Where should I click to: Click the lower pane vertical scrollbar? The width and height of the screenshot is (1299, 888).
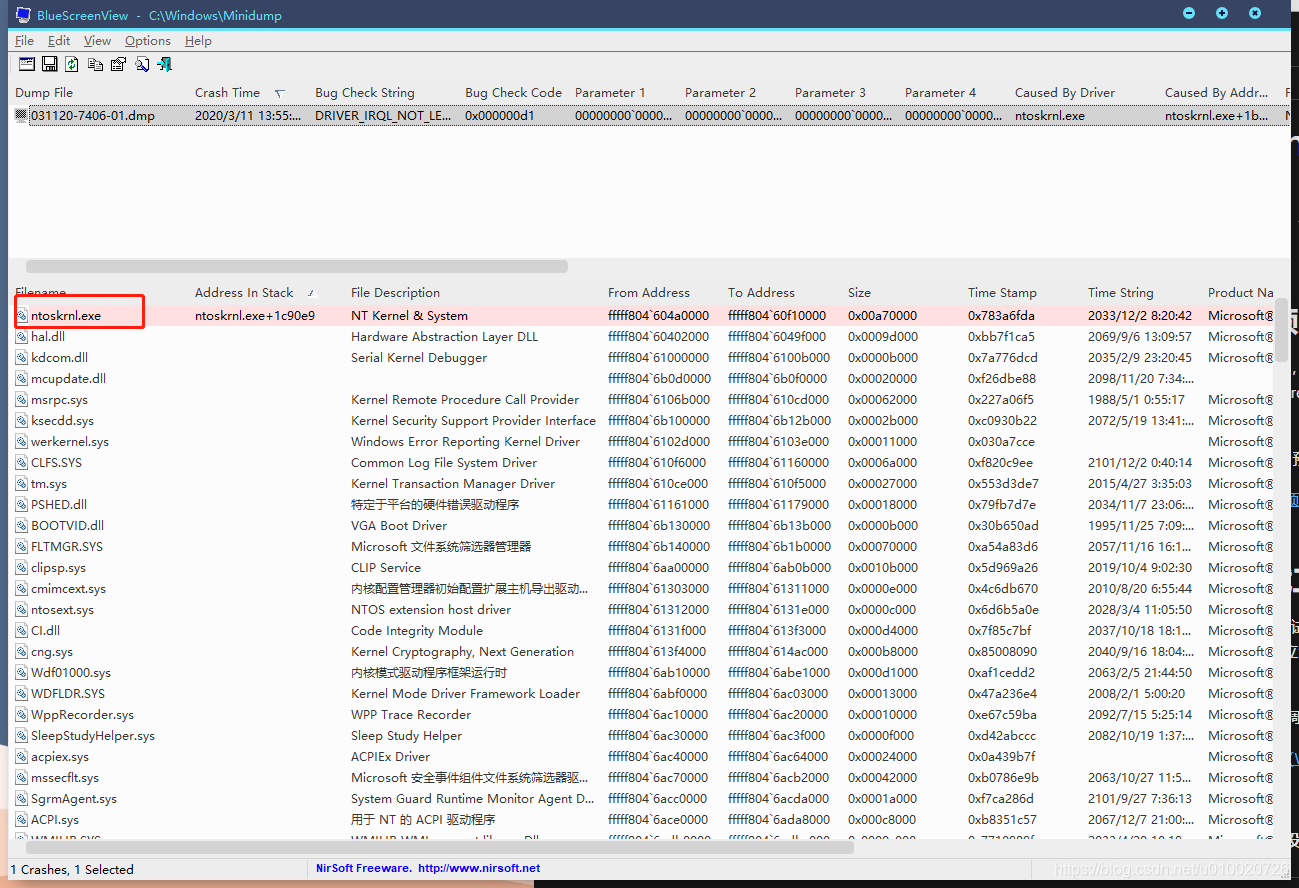click(1282, 330)
